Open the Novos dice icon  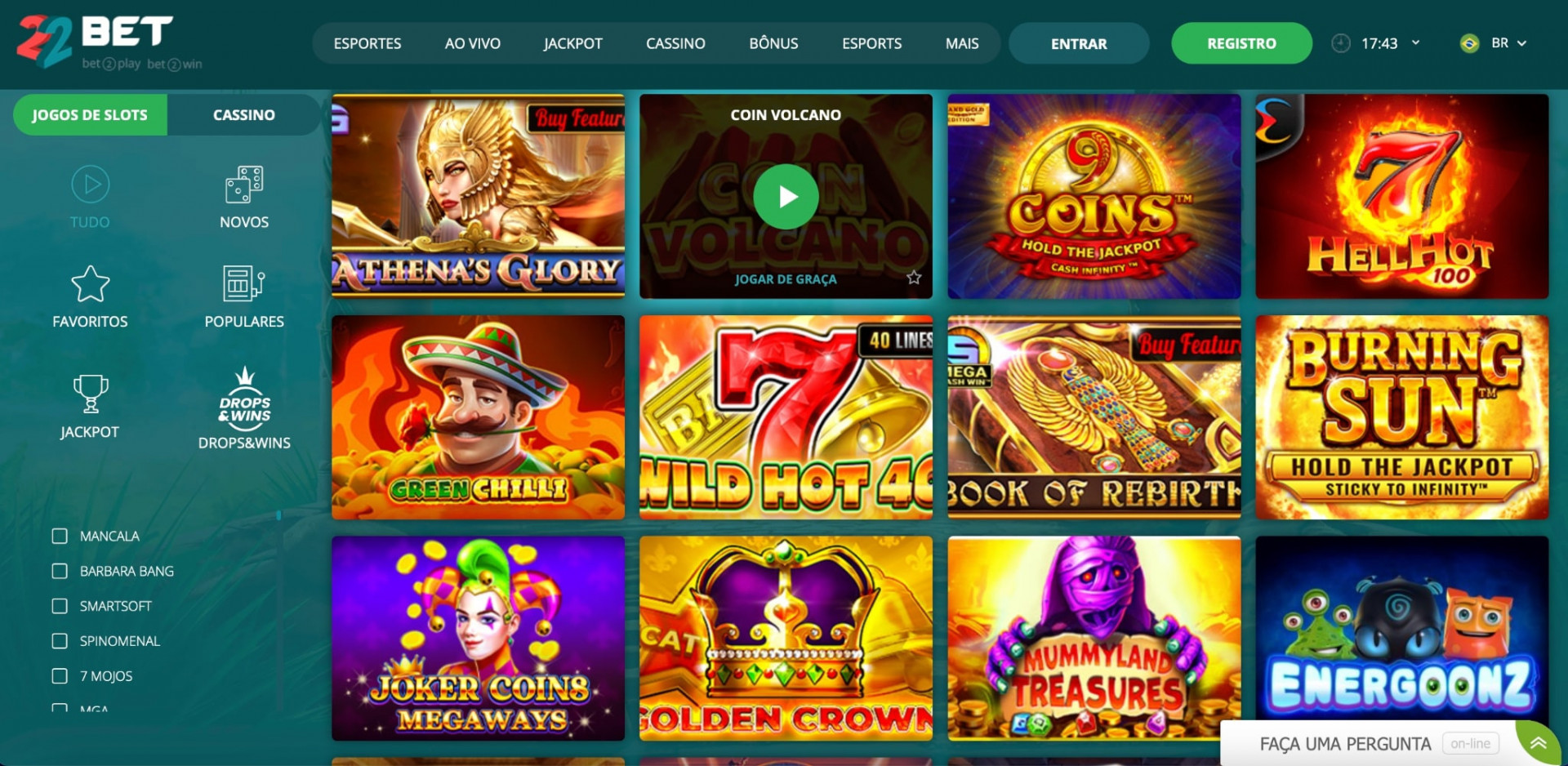244,185
